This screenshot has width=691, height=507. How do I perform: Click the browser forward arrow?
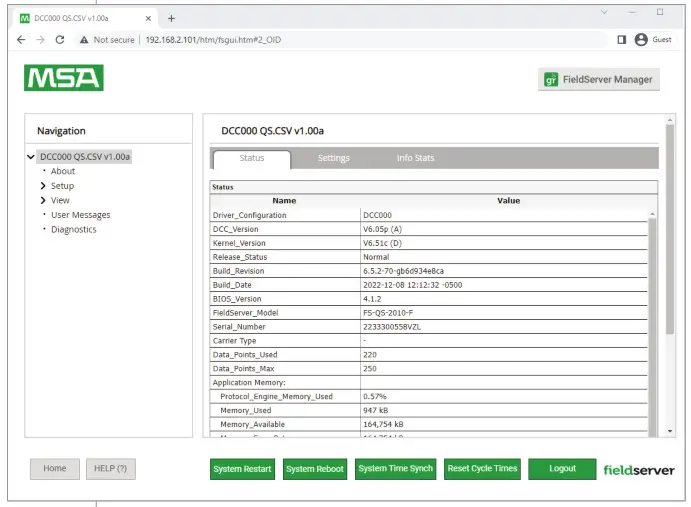coord(39,39)
